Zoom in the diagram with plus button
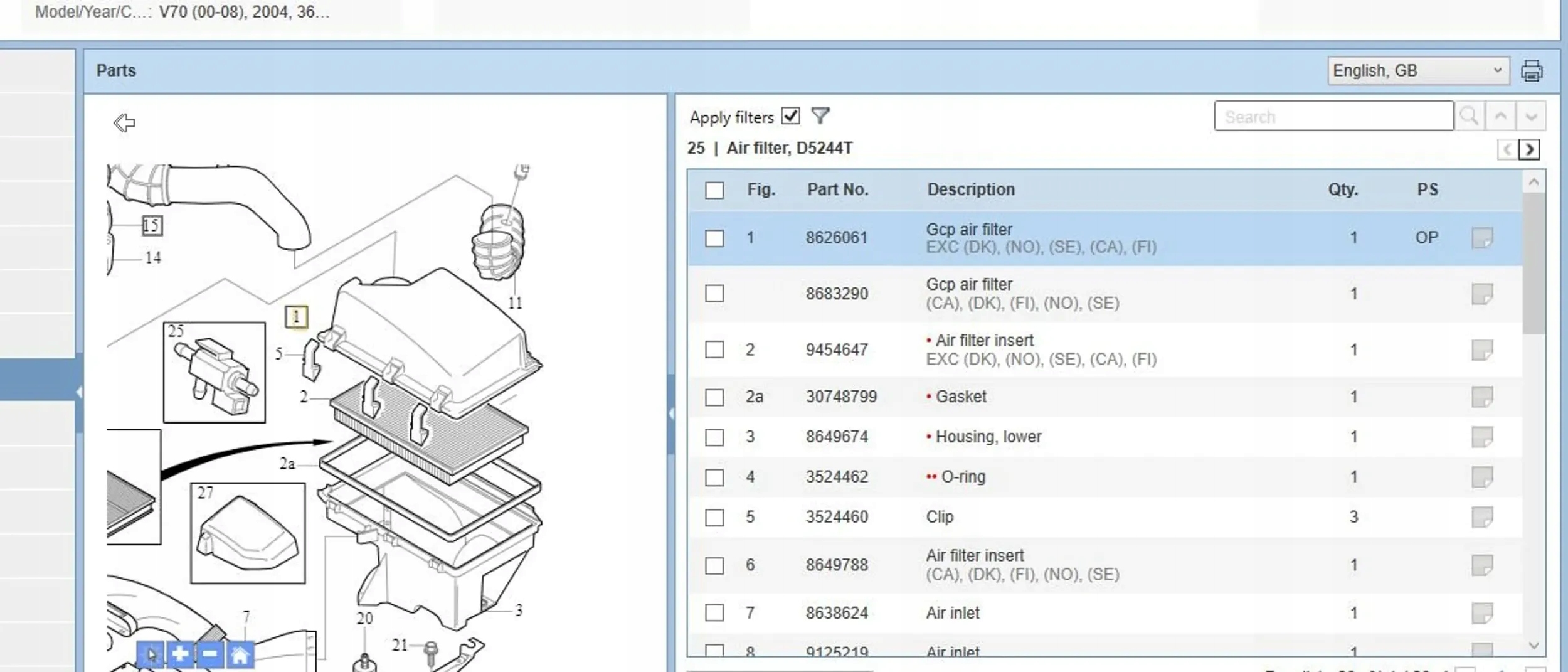Viewport: 1568px width, 672px height. 179,654
